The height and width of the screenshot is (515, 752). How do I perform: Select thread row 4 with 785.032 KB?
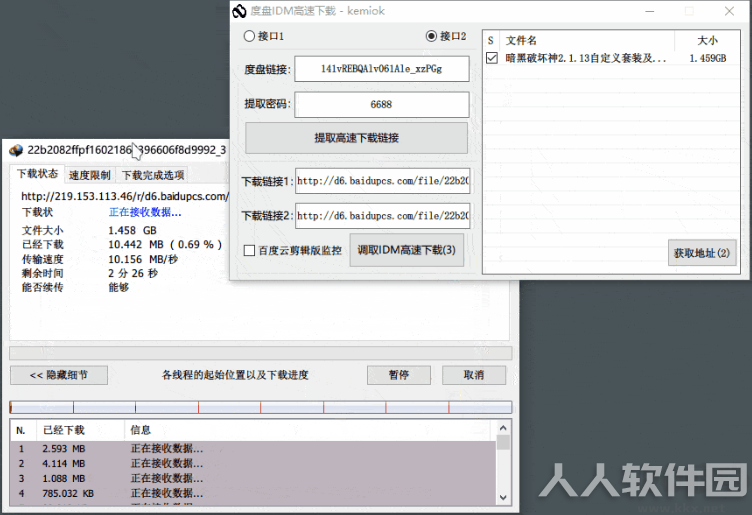click(253, 493)
